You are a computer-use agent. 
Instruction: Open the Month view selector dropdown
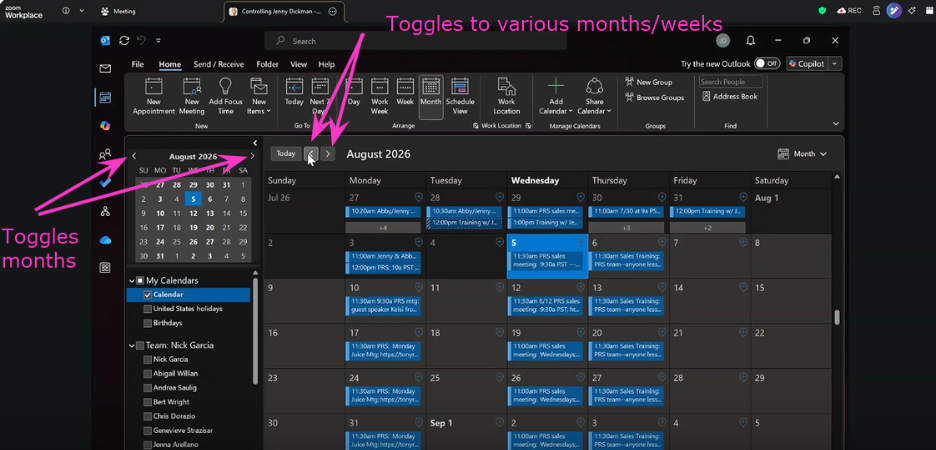802,154
